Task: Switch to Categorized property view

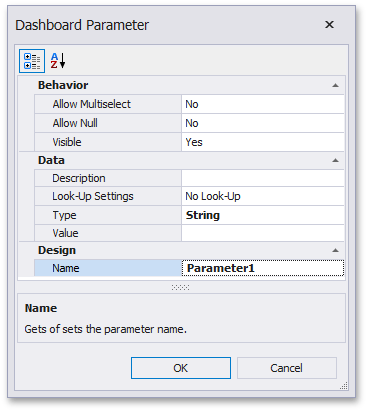Action: pos(32,61)
